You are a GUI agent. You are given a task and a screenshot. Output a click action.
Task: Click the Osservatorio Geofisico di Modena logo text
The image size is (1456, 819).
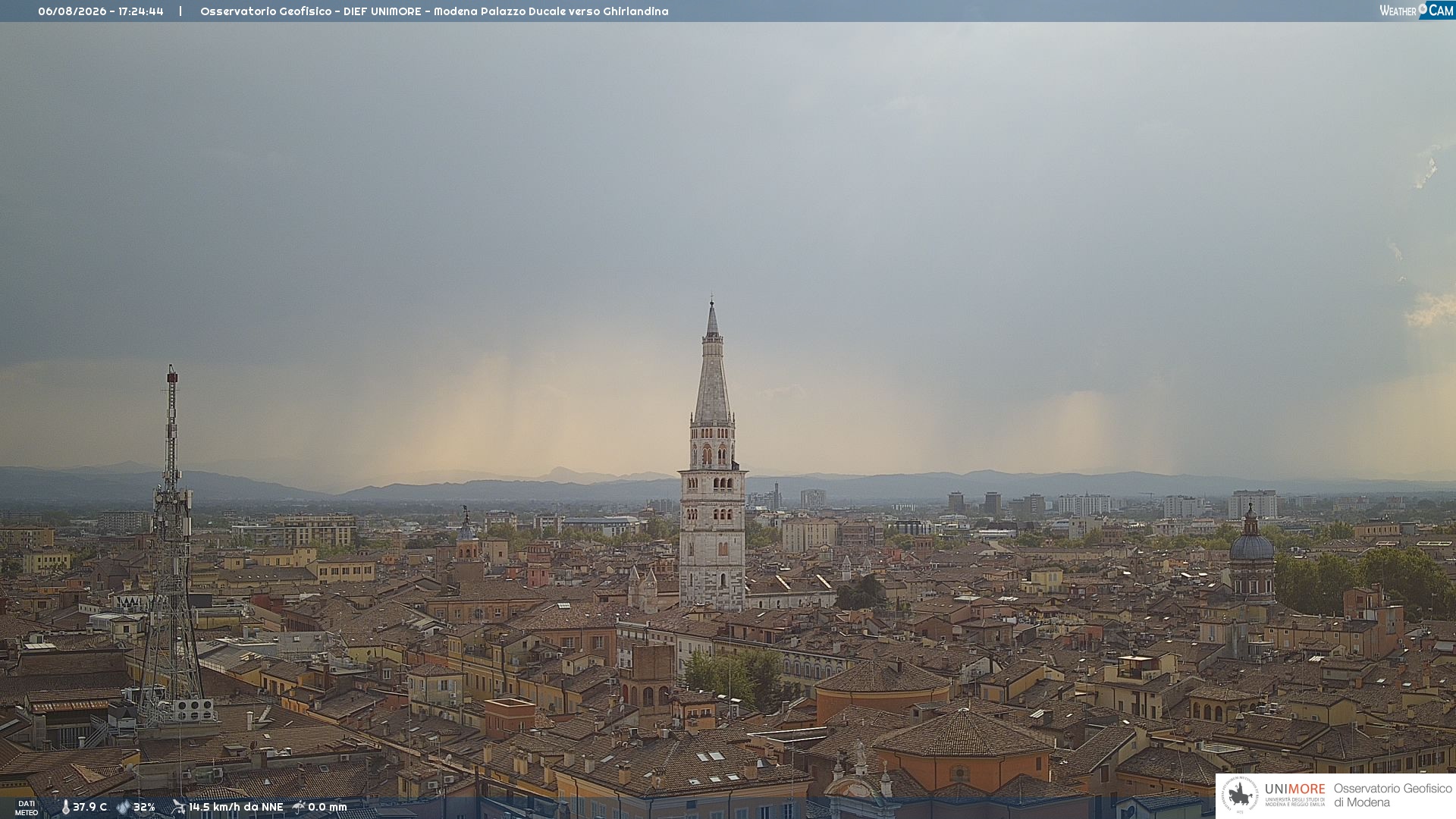click(1392, 795)
